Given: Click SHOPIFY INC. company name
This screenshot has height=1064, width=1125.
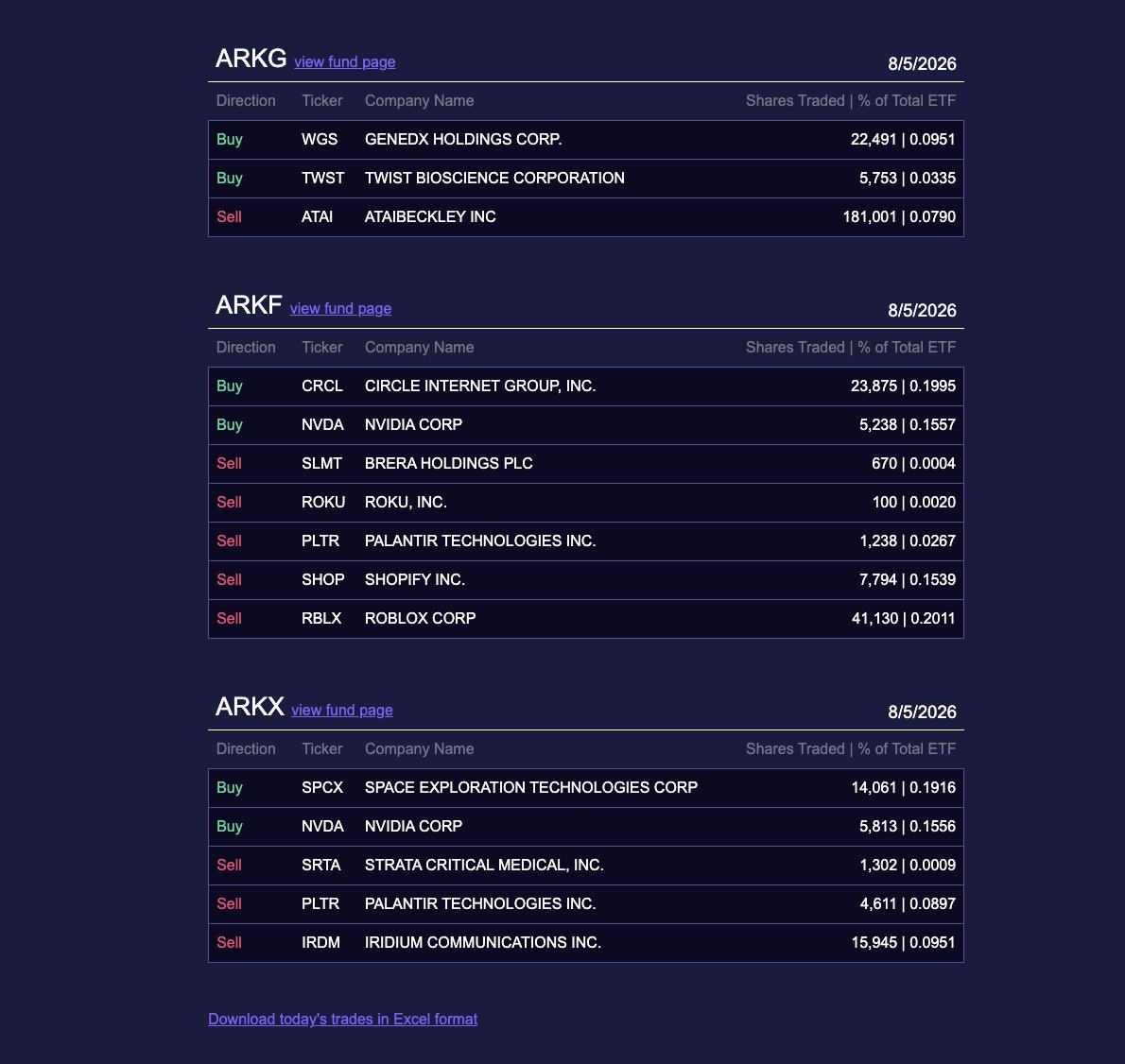Looking at the screenshot, I should click(415, 579).
